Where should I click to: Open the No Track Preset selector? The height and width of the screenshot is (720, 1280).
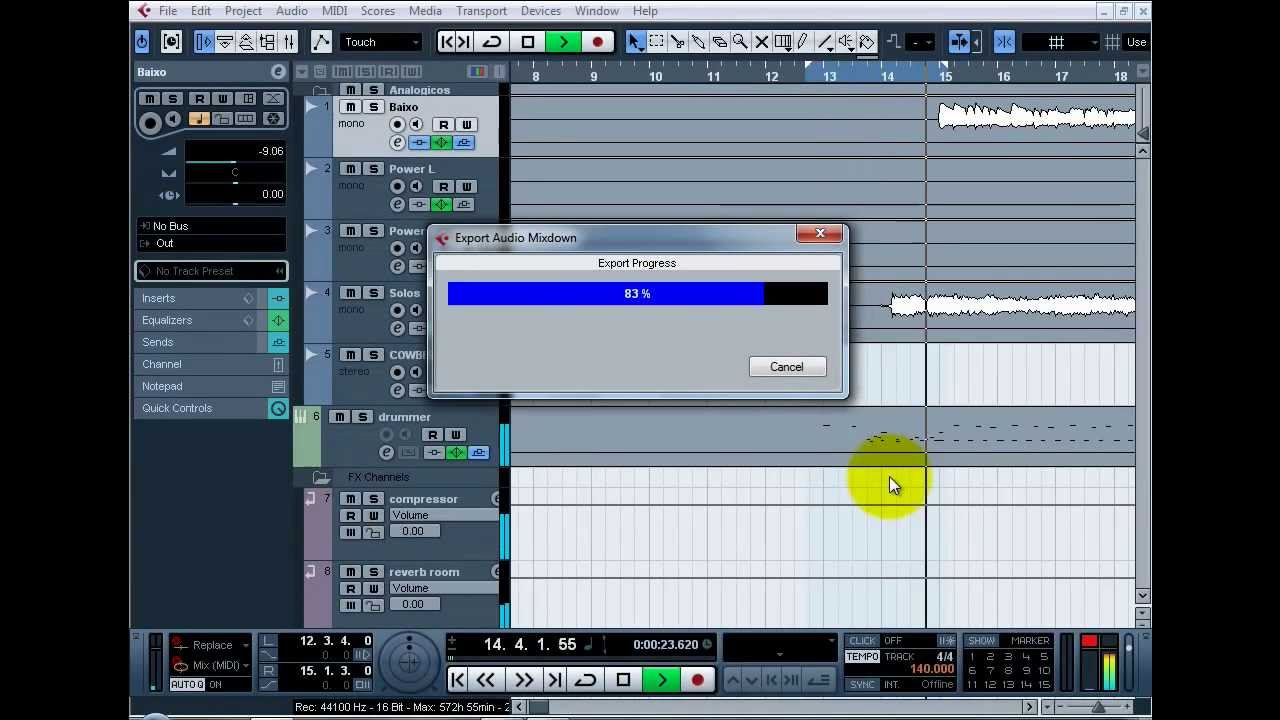pos(211,271)
